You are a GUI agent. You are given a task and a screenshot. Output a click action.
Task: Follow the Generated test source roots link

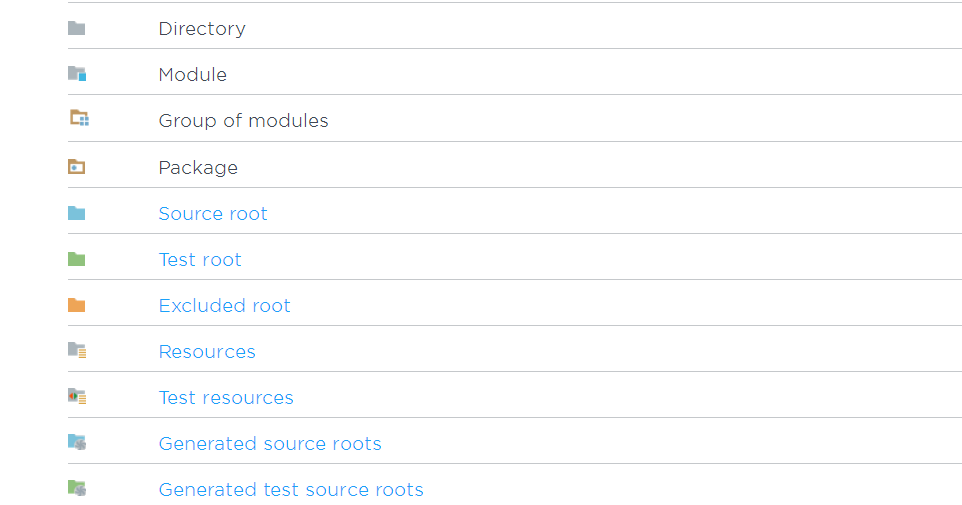291,490
